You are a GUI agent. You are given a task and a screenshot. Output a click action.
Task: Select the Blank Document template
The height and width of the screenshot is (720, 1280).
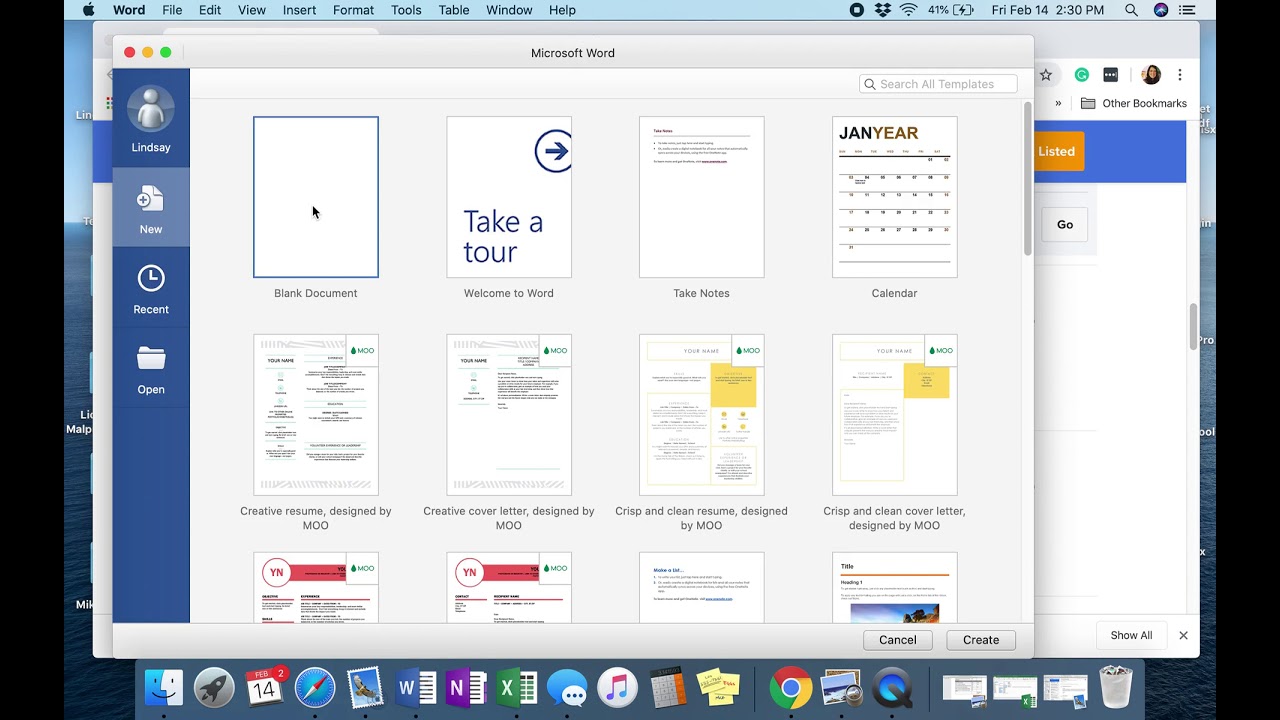click(316, 197)
